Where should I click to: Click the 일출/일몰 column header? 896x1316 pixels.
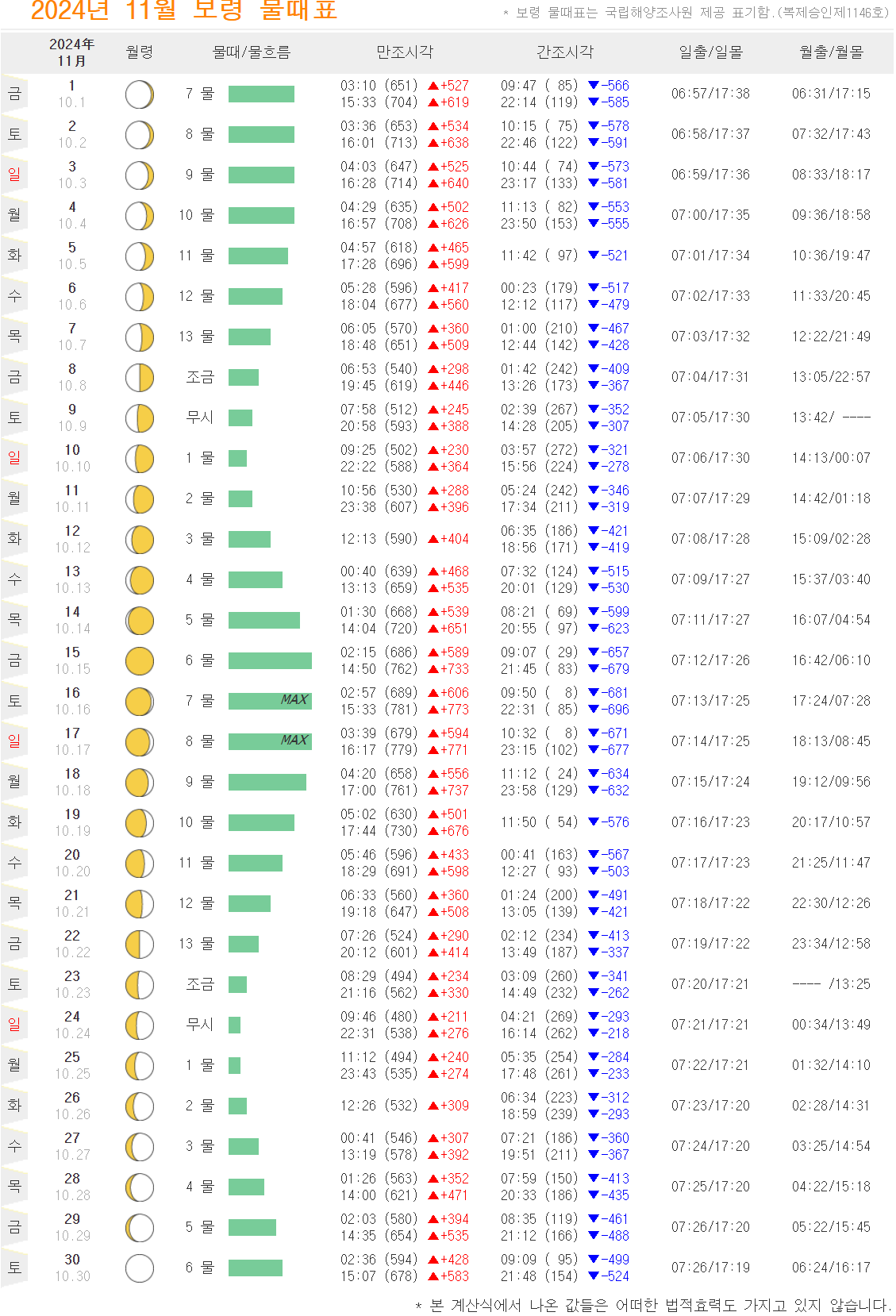710,52
